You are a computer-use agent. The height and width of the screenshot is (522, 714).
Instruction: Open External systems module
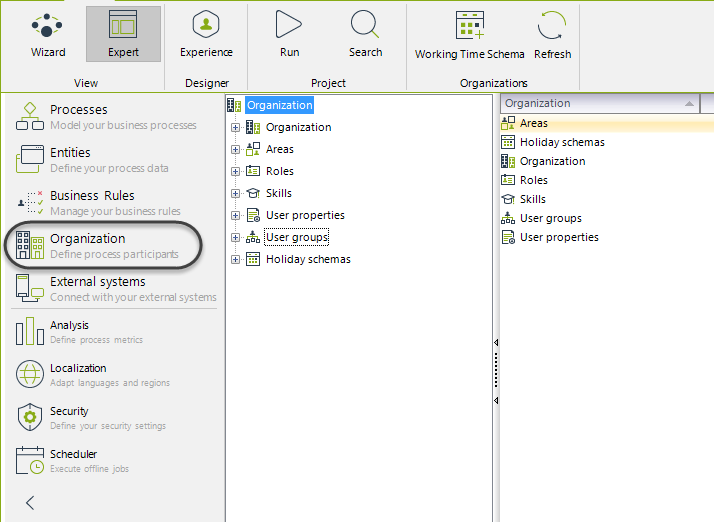point(116,288)
